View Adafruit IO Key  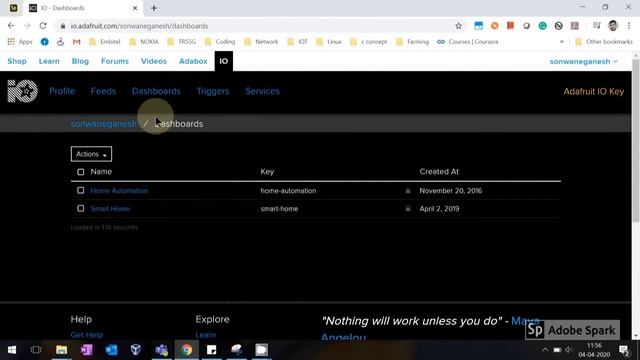point(593,91)
